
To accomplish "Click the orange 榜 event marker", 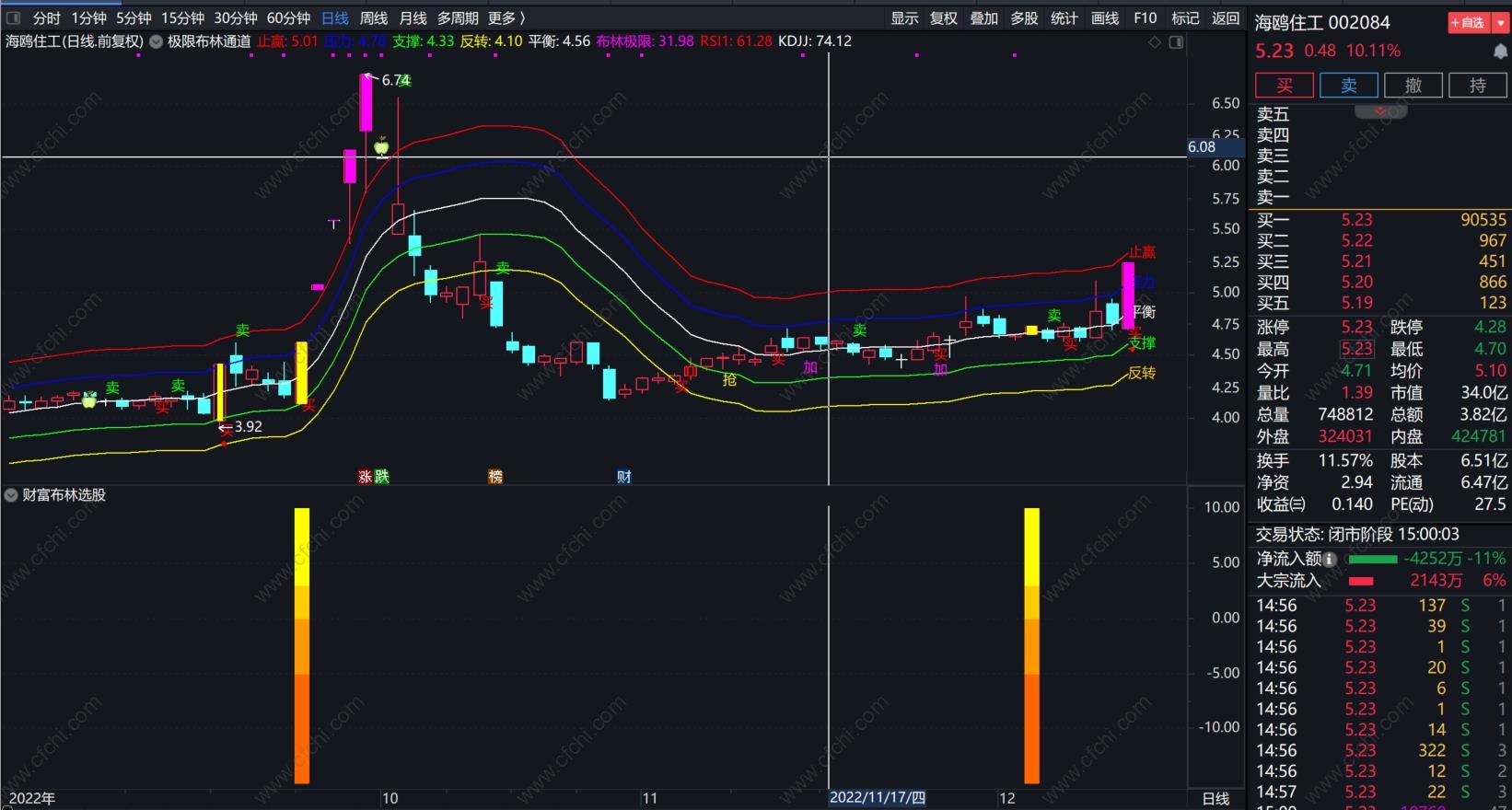I will [495, 476].
